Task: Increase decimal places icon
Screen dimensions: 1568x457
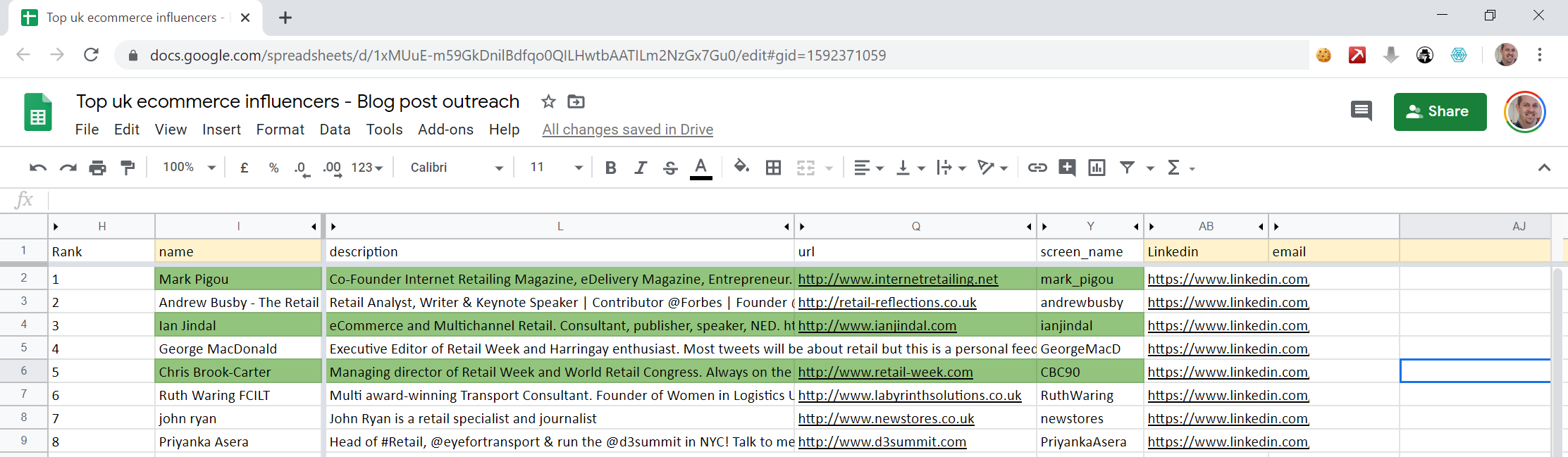Action: (x=332, y=168)
